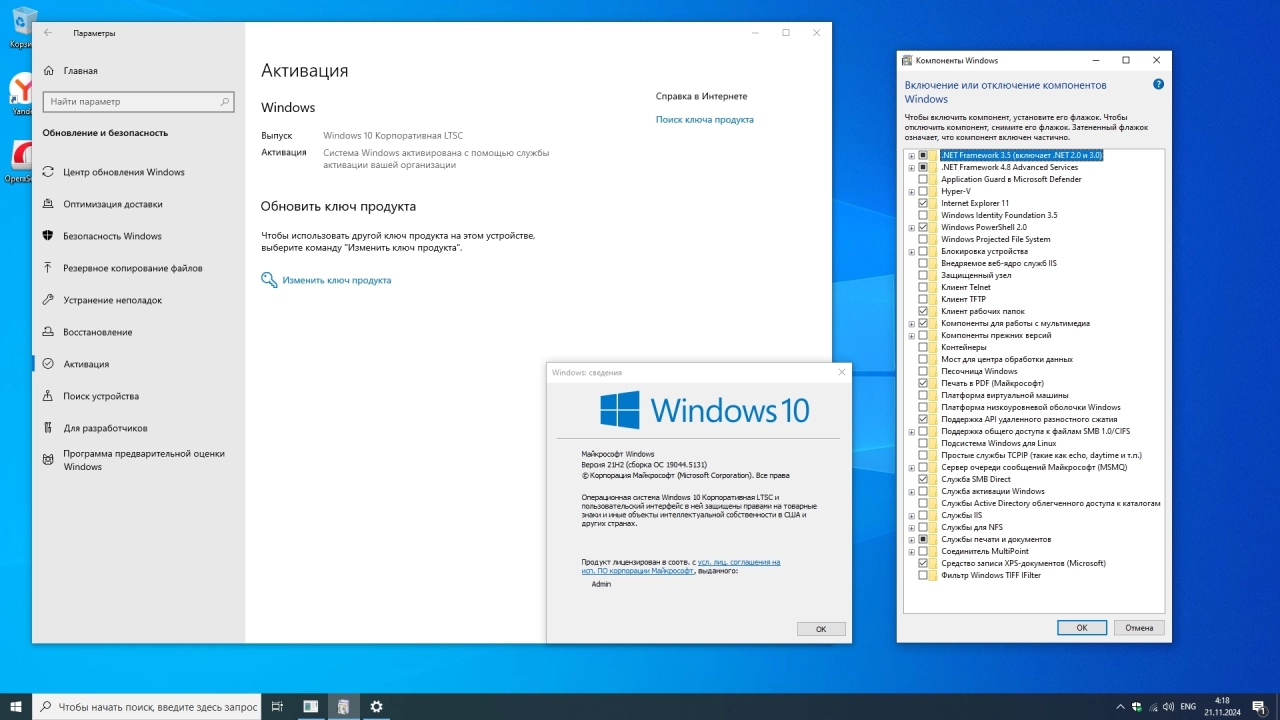Switch to winver window via taskbar icon
This screenshot has height=720, width=1280.
(311, 706)
